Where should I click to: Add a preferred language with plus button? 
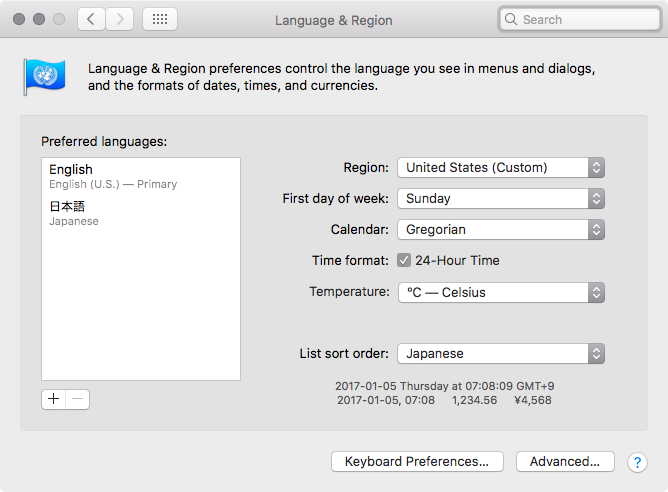coord(54,399)
